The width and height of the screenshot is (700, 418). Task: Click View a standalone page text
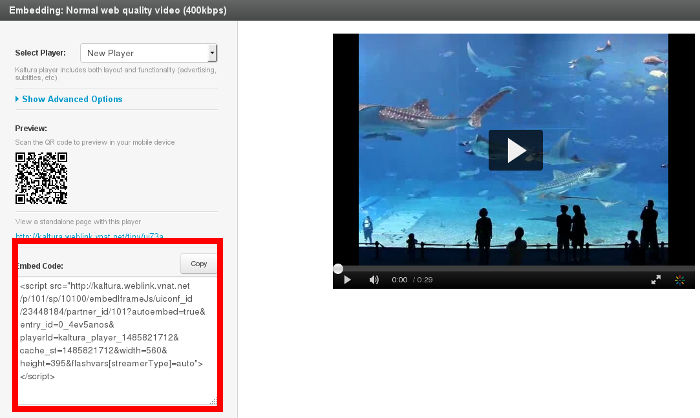(78, 222)
